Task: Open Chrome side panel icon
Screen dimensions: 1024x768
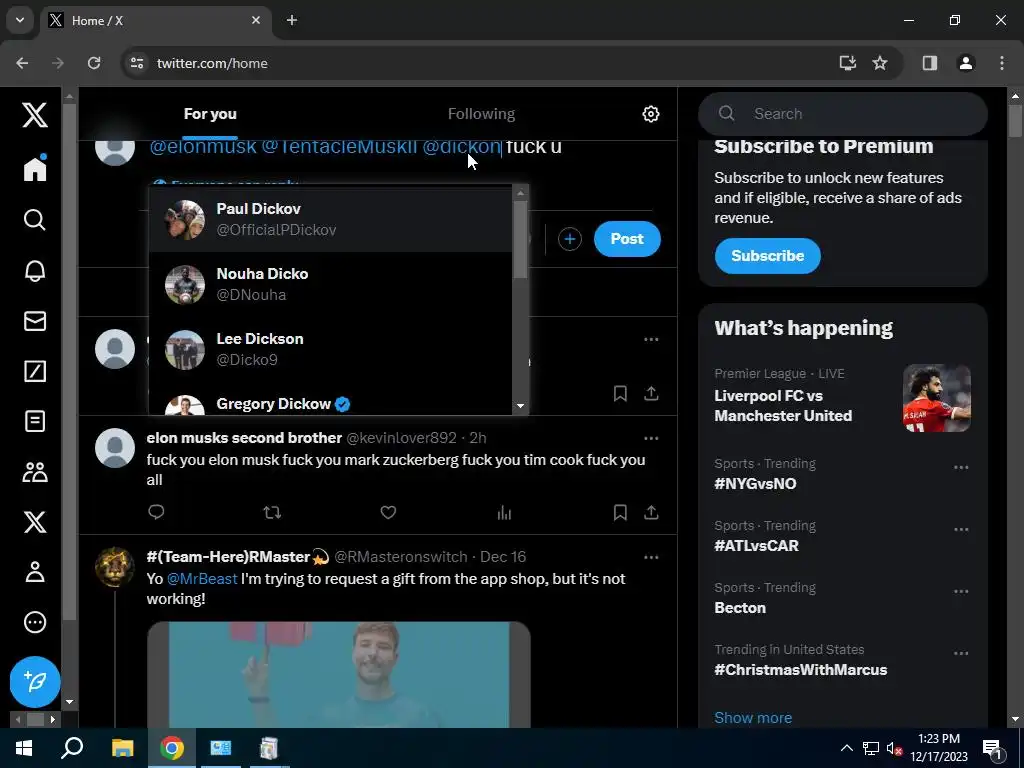Action: [x=929, y=63]
